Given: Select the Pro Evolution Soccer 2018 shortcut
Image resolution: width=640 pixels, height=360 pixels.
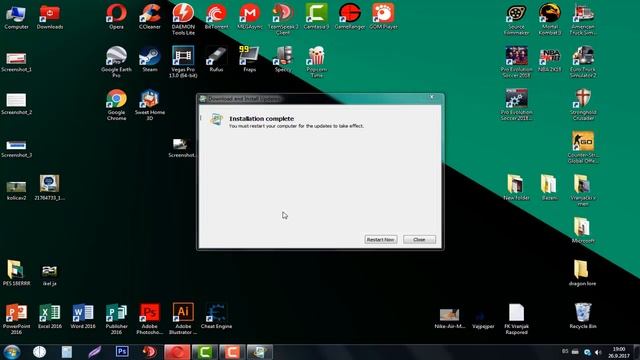Looking at the screenshot, I should pos(516,62).
